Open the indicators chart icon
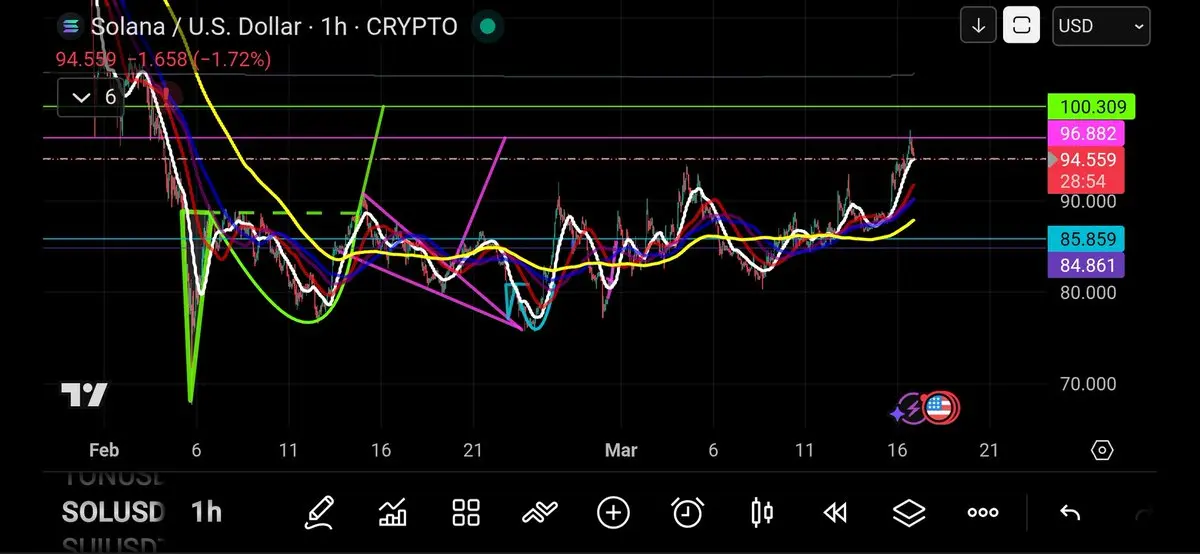 coord(392,513)
